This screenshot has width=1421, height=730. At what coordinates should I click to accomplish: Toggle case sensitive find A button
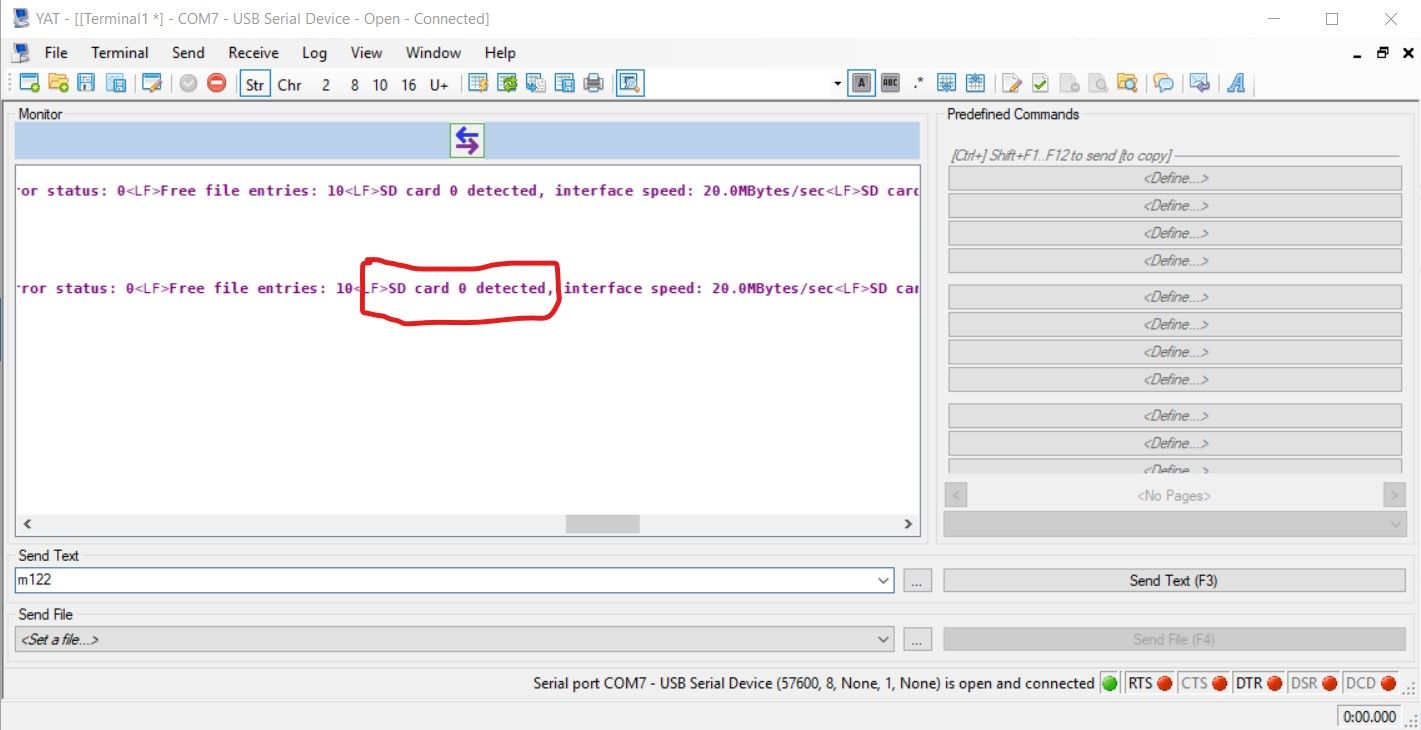pyautogui.click(x=861, y=84)
